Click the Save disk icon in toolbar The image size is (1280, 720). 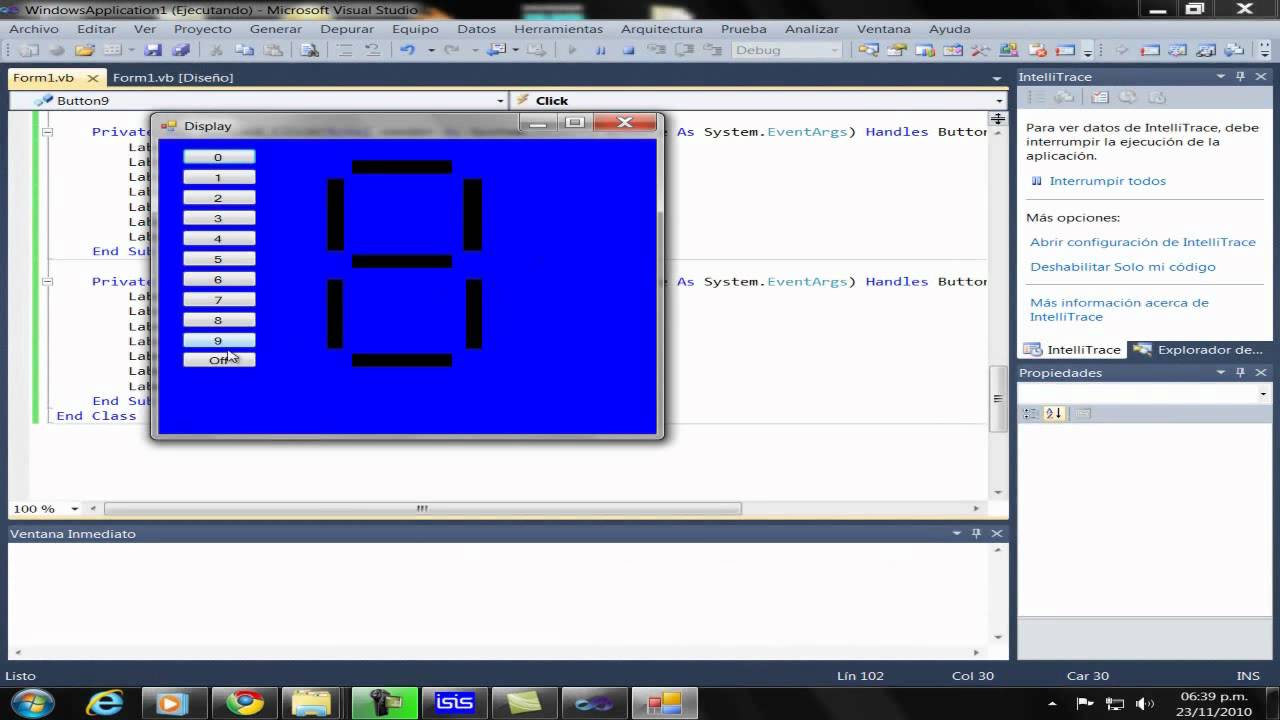coord(153,50)
